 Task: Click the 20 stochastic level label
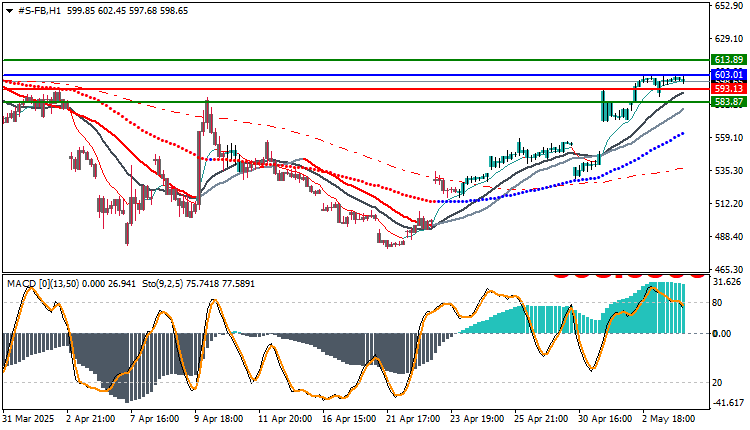pos(717,383)
